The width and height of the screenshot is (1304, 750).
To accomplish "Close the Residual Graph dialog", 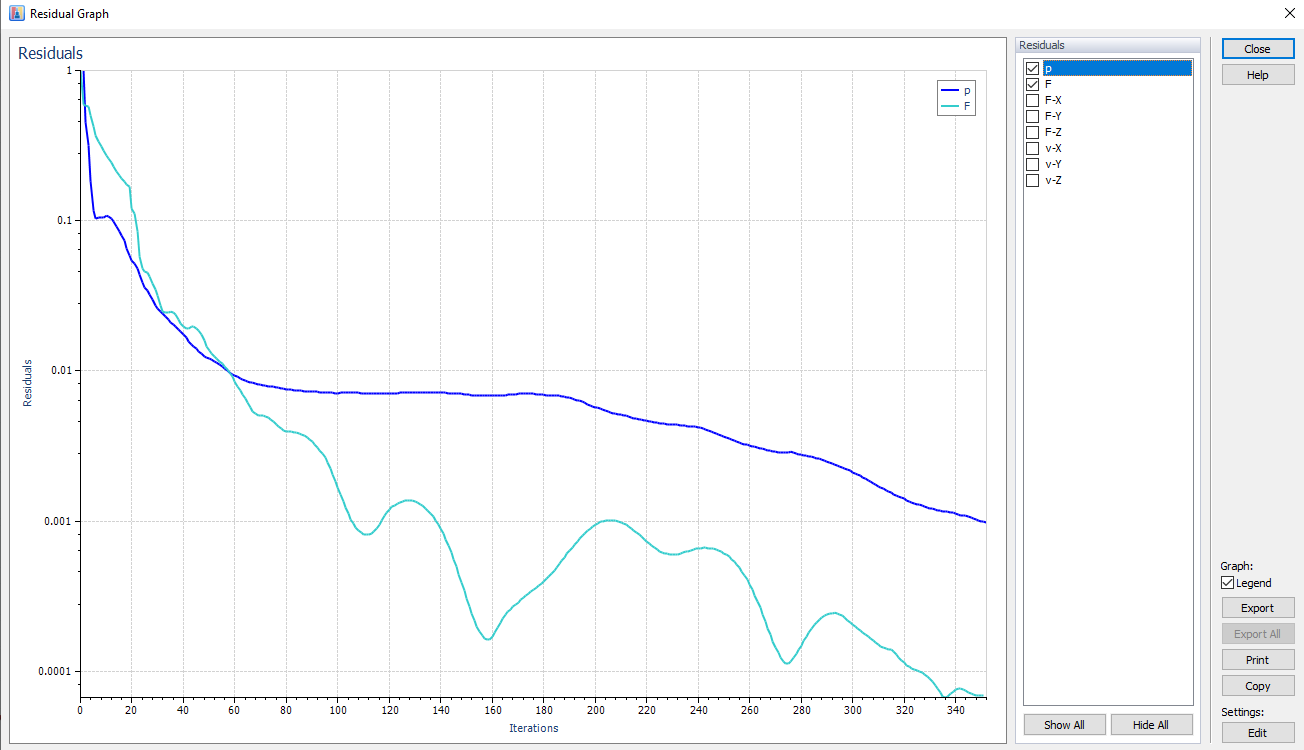I will coord(1257,48).
